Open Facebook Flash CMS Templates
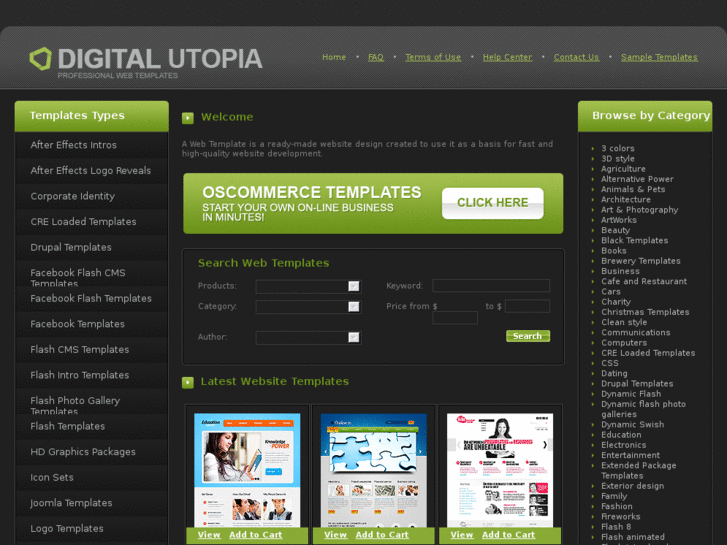This screenshot has height=545, width=727. pyautogui.click(x=77, y=277)
